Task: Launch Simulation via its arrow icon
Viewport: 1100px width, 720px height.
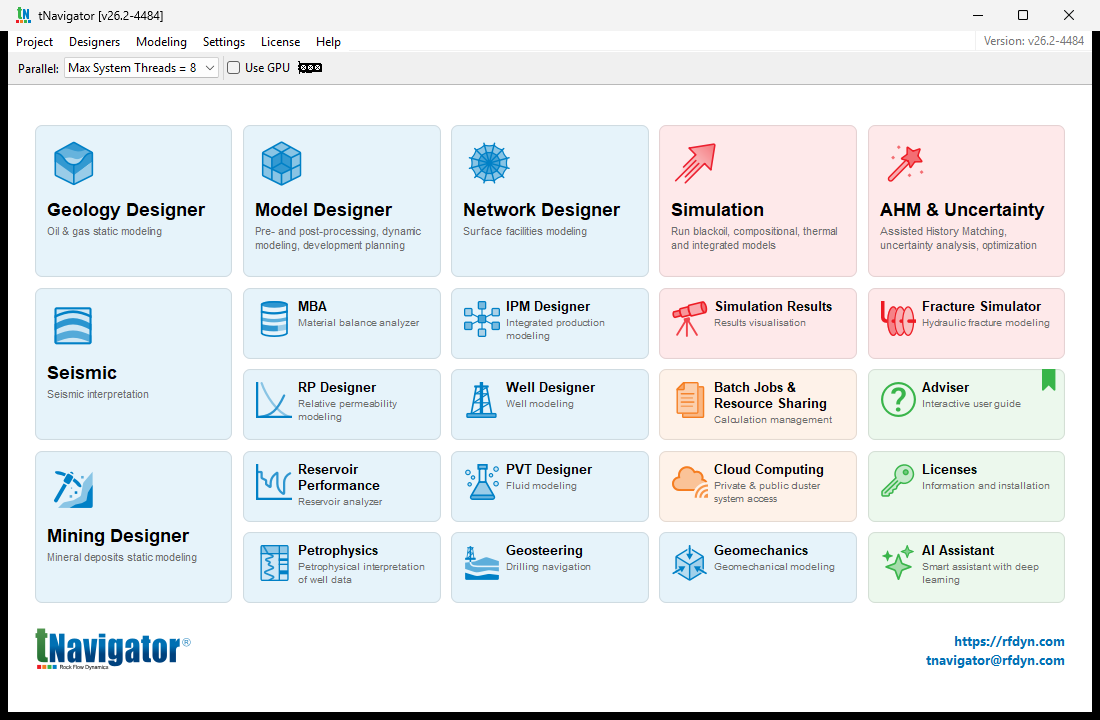Action: click(695, 163)
